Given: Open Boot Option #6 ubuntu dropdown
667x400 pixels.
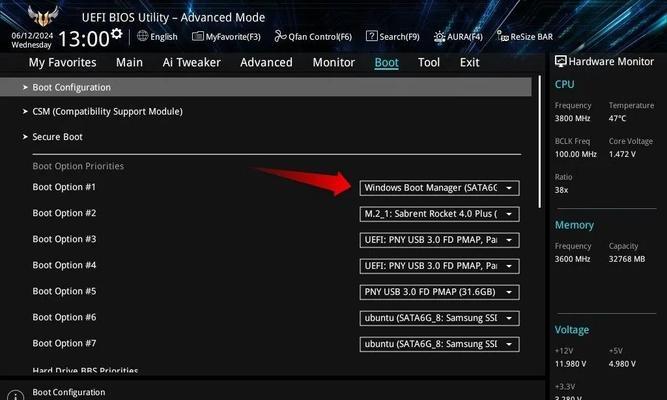Looking at the screenshot, I should click(439, 318).
